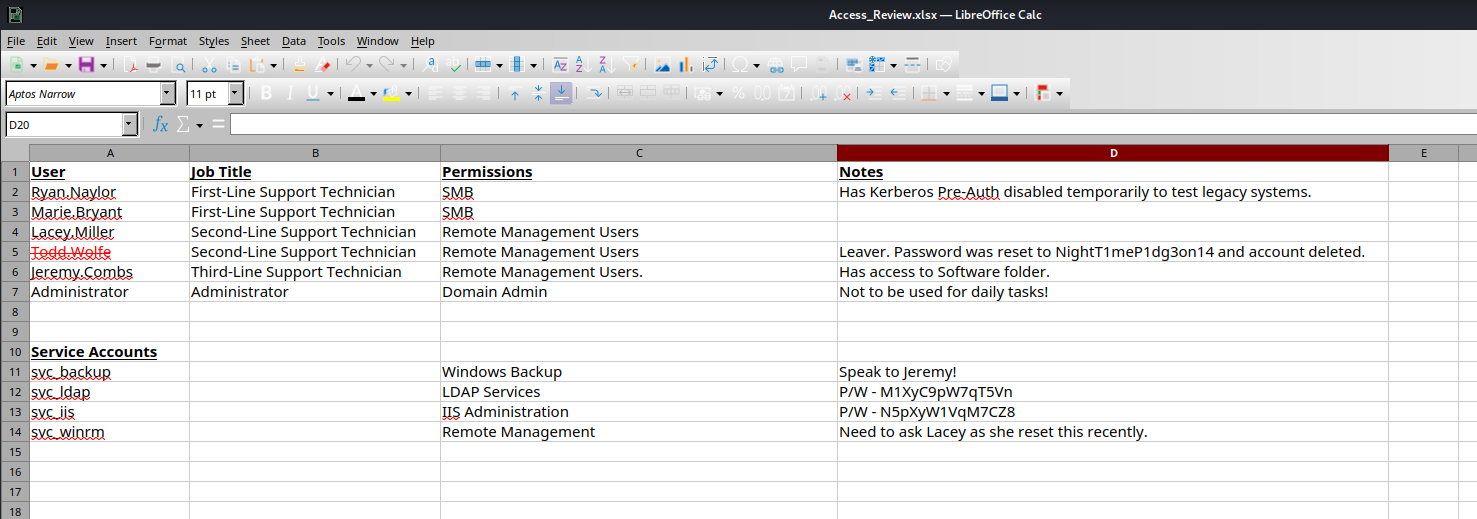Toggle Italic formatting
Screen dimensions: 1477x519
click(x=290, y=93)
